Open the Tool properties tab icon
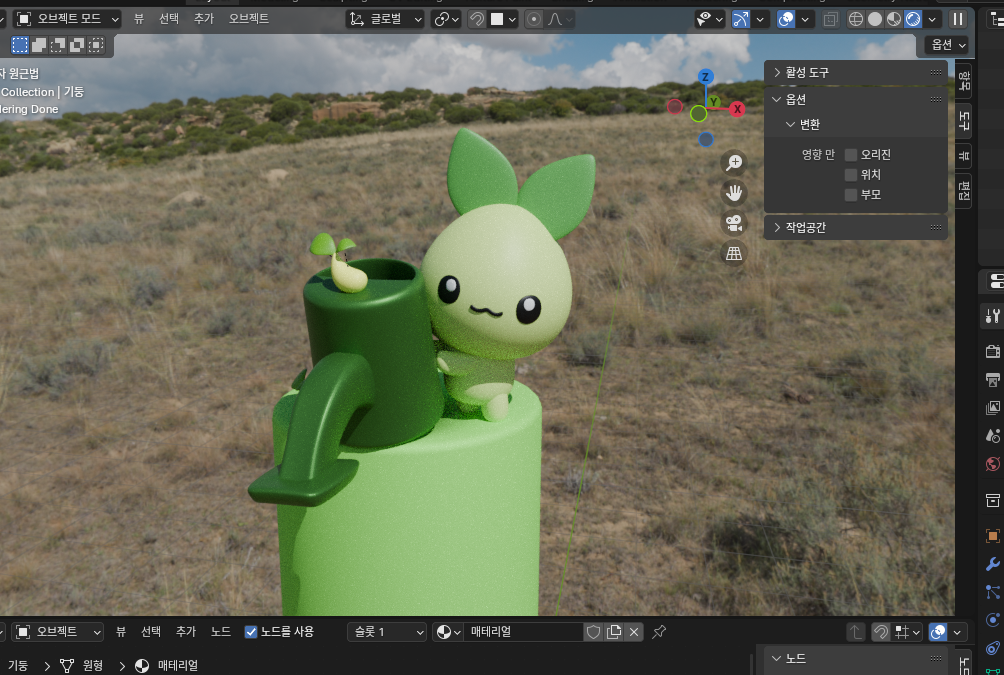1004x675 pixels. pyautogui.click(x=992, y=316)
